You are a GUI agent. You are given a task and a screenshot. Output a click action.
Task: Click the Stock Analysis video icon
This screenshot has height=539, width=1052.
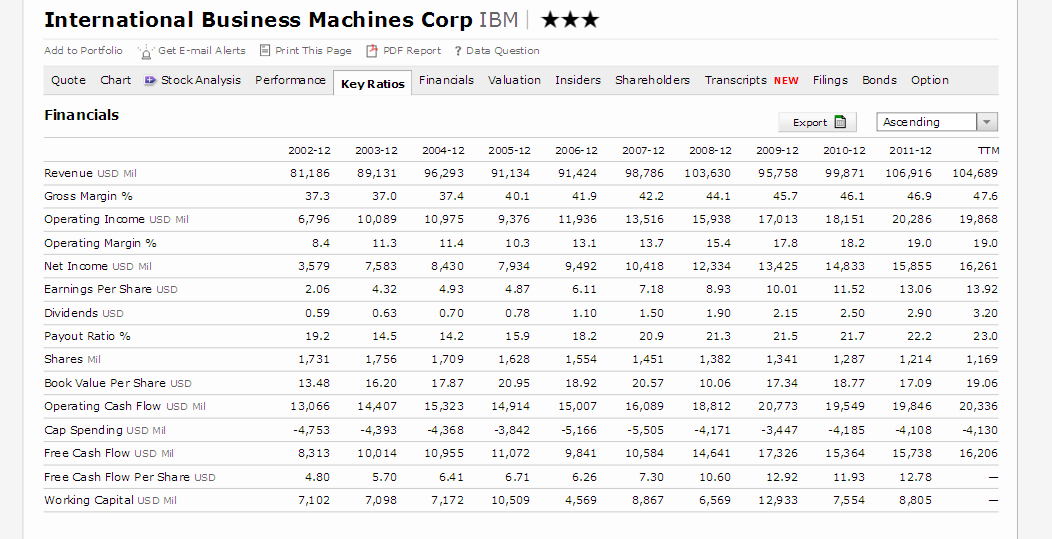coord(150,81)
